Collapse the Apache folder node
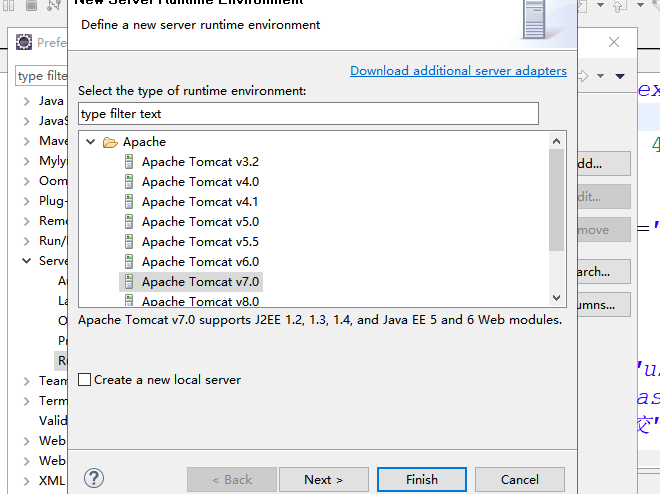The width and height of the screenshot is (660, 494). [90, 142]
